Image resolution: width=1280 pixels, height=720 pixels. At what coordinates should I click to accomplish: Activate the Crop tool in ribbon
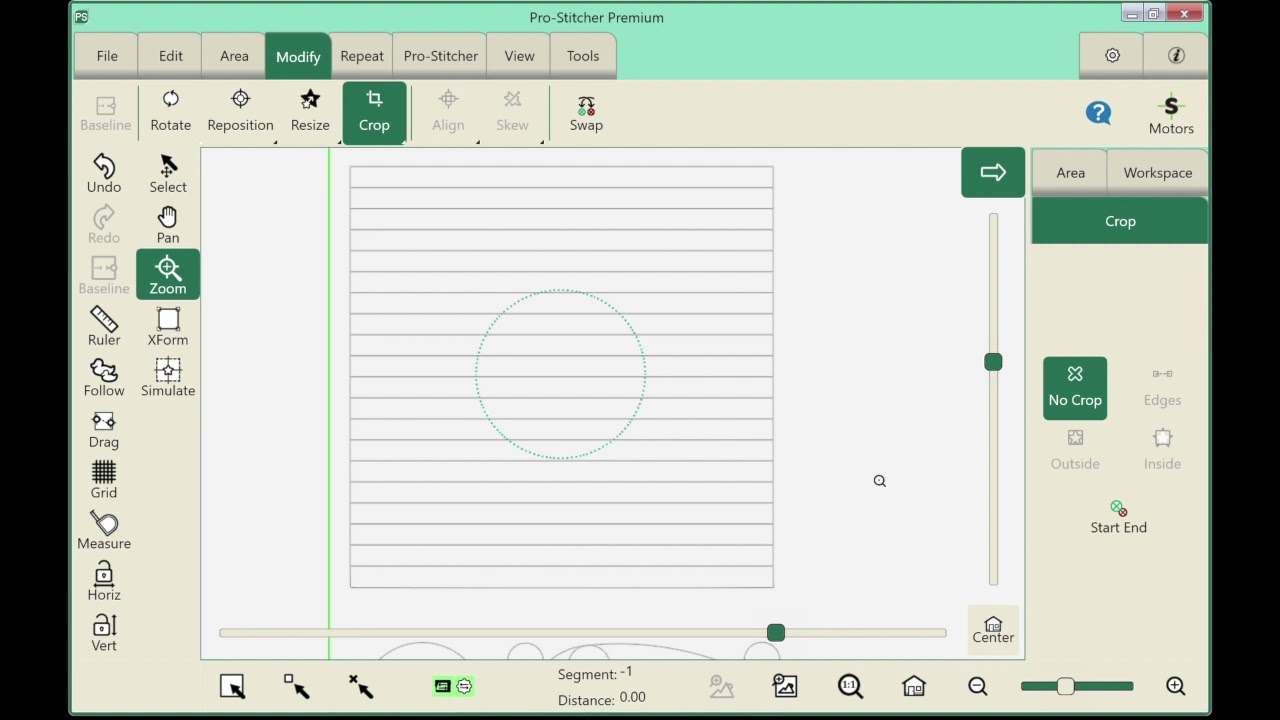tap(374, 112)
